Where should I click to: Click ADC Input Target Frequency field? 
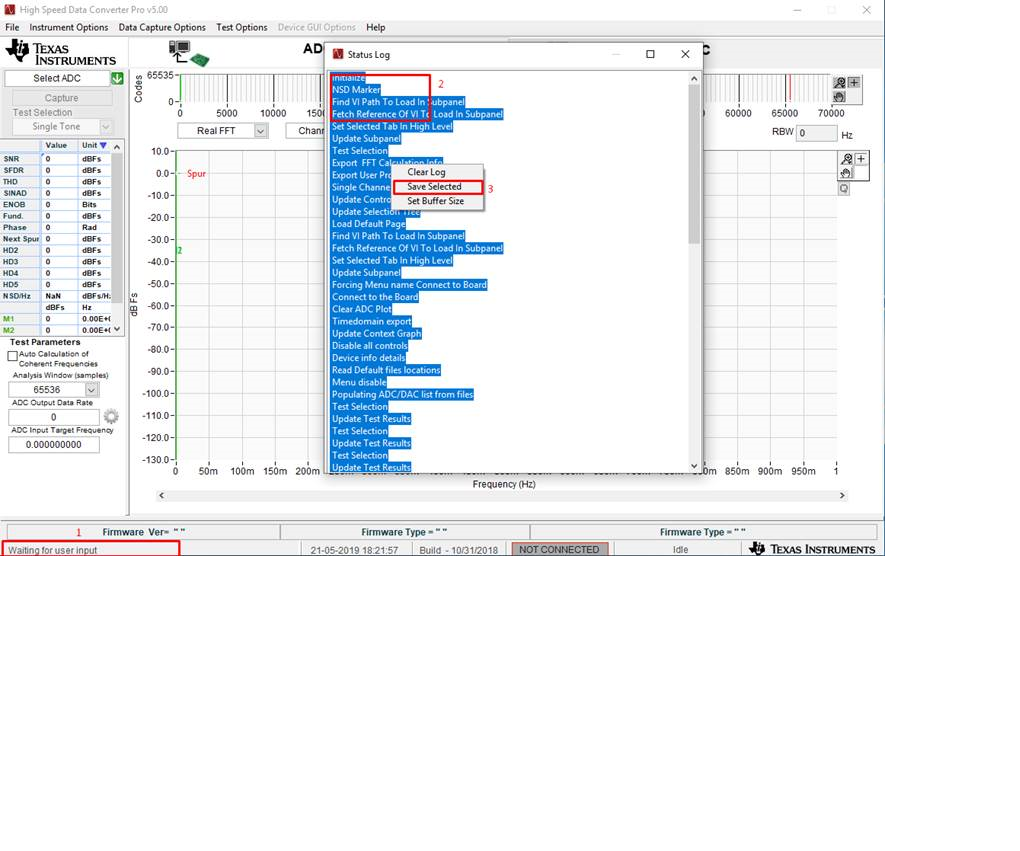pyautogui.click(x=54, y=445)
